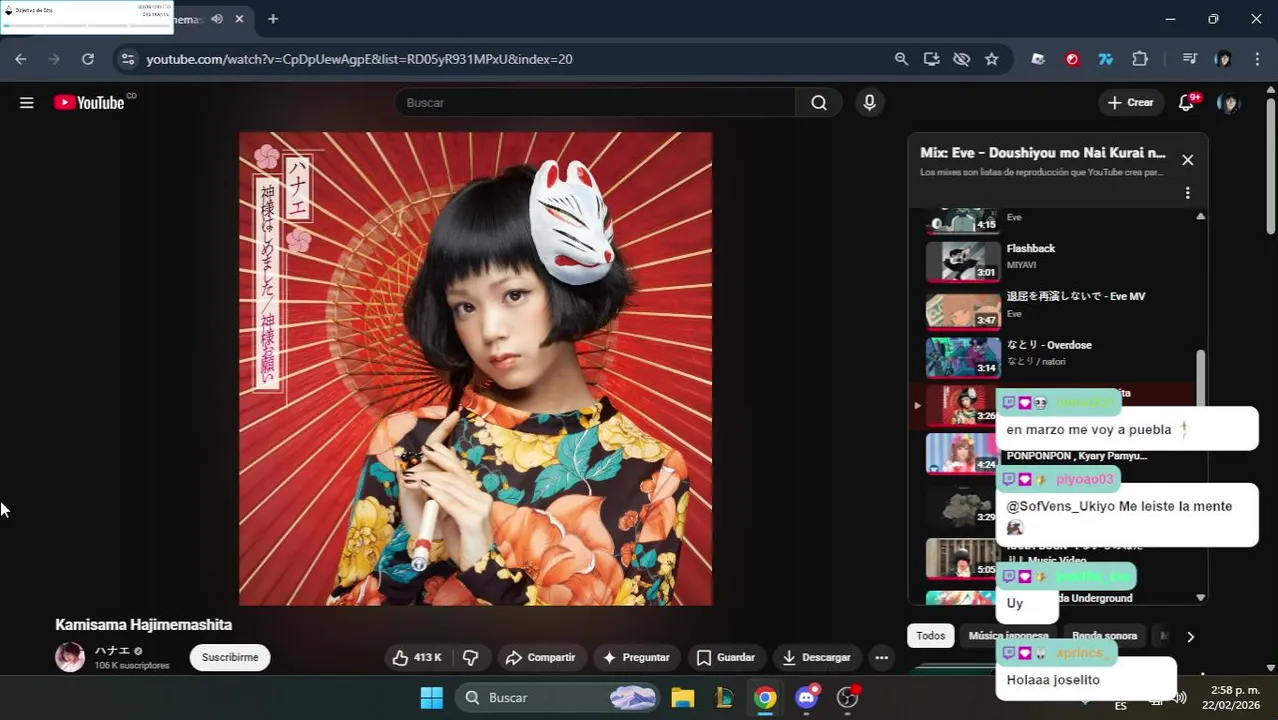The image size is (1278, 720).
Task: Open the Roblox extension icon in the toolbar
Action: tap(1038, 59)
